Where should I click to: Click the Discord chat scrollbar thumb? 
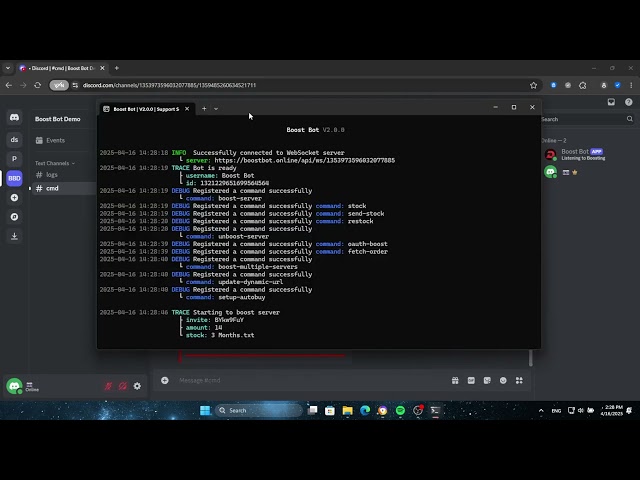pyautogui.click(x=530, y=358)
